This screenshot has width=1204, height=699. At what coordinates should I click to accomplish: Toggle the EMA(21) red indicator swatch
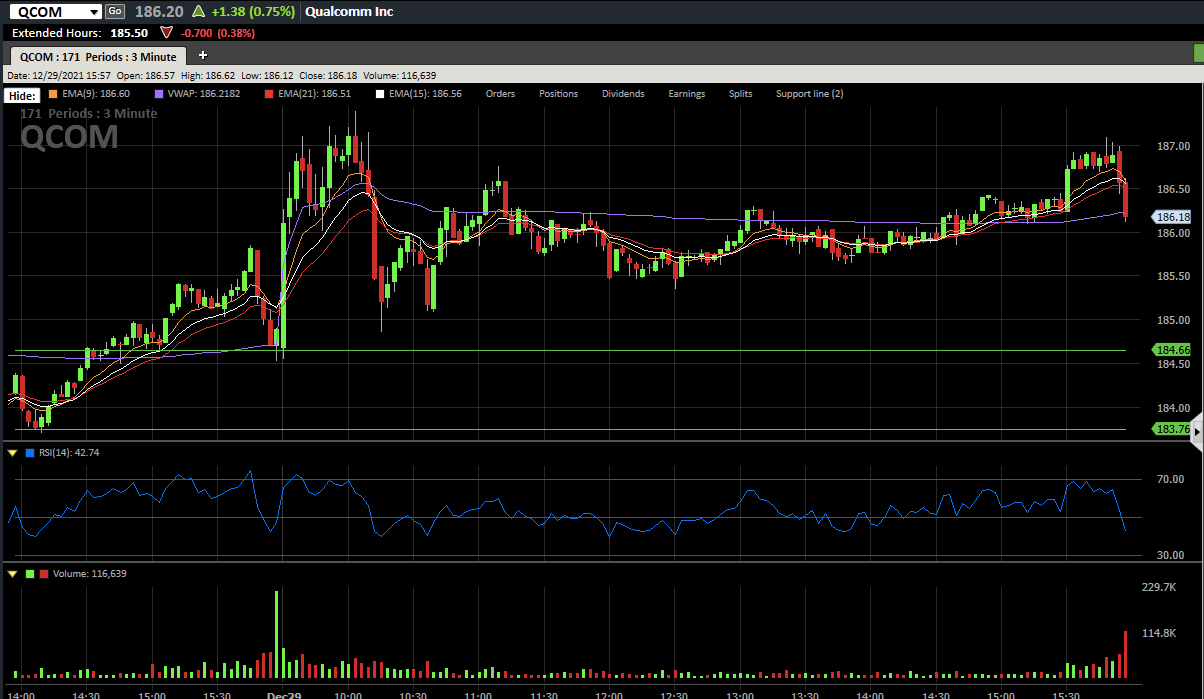pos(269,94)
